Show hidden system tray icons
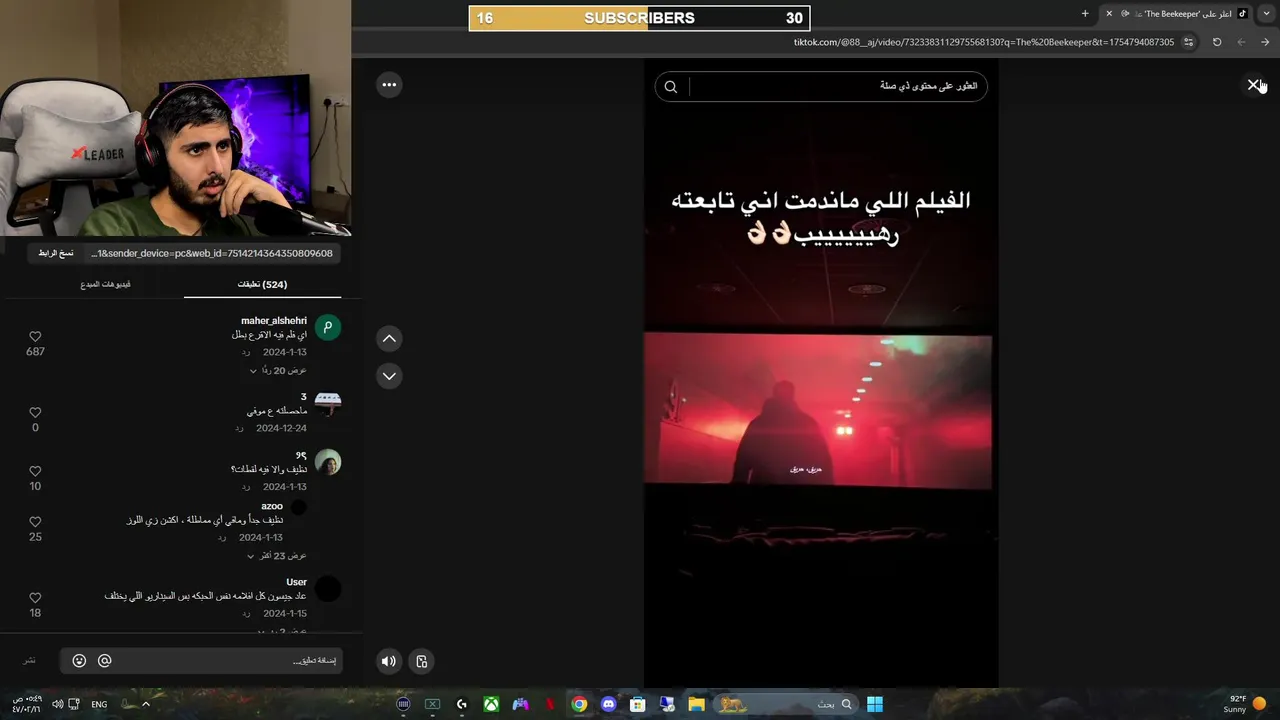Screen dimensions: 1280x720 [x=145, y=704]
